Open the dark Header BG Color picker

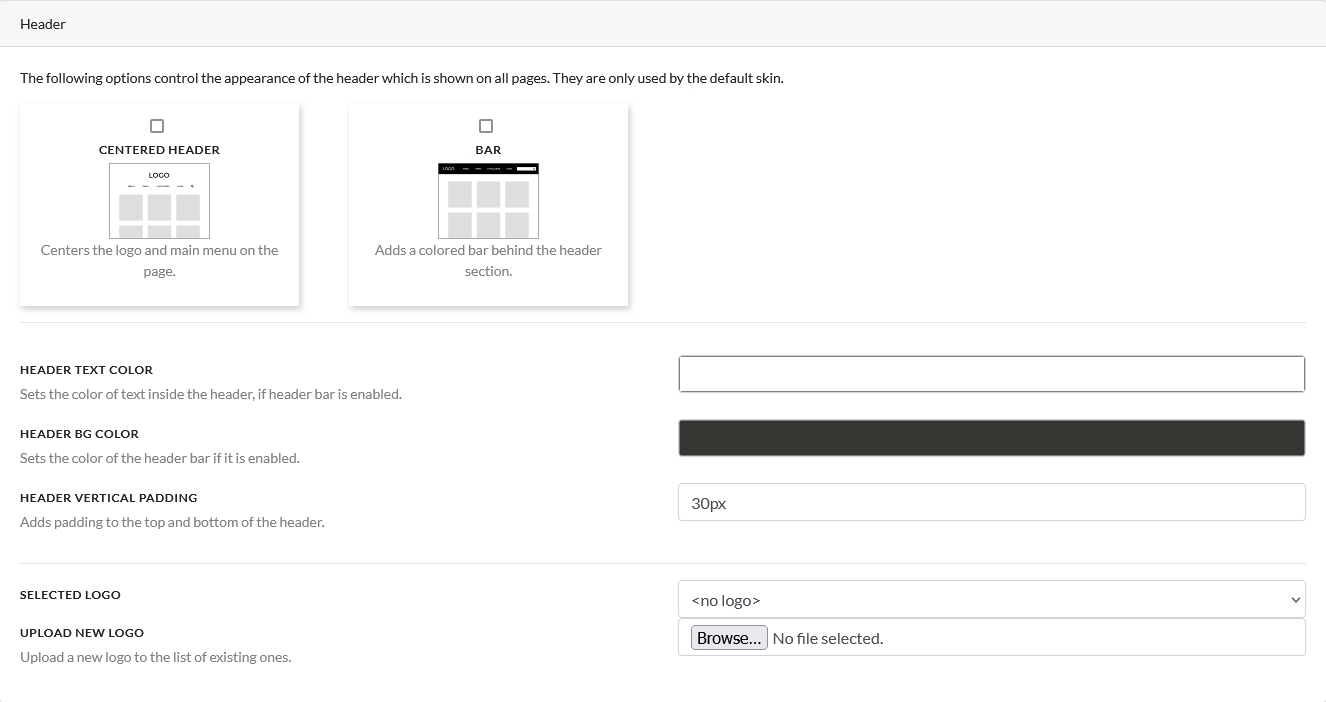pyautogui.click(x=991, y=438)
